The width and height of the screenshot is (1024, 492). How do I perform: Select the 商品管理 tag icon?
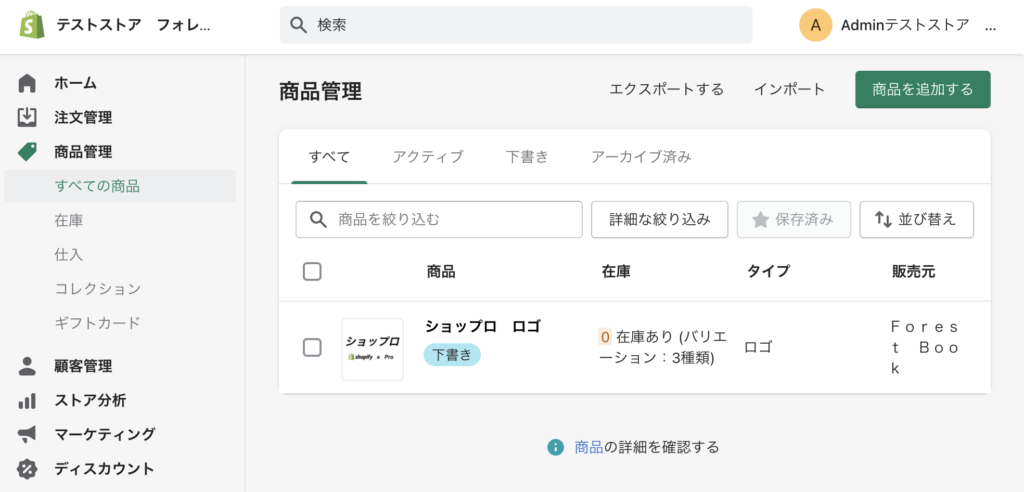click(27, 152)
